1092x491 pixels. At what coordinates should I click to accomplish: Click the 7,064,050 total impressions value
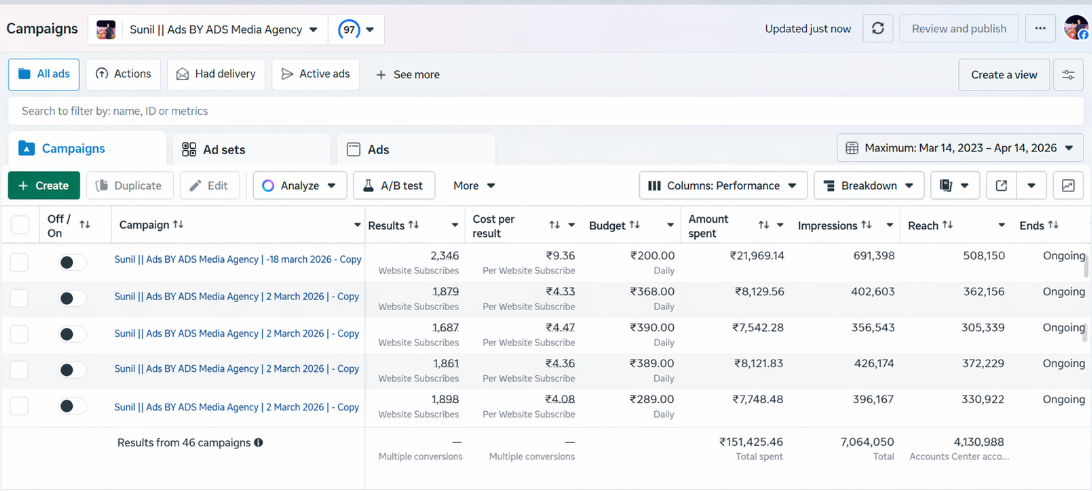pos(867,442)
